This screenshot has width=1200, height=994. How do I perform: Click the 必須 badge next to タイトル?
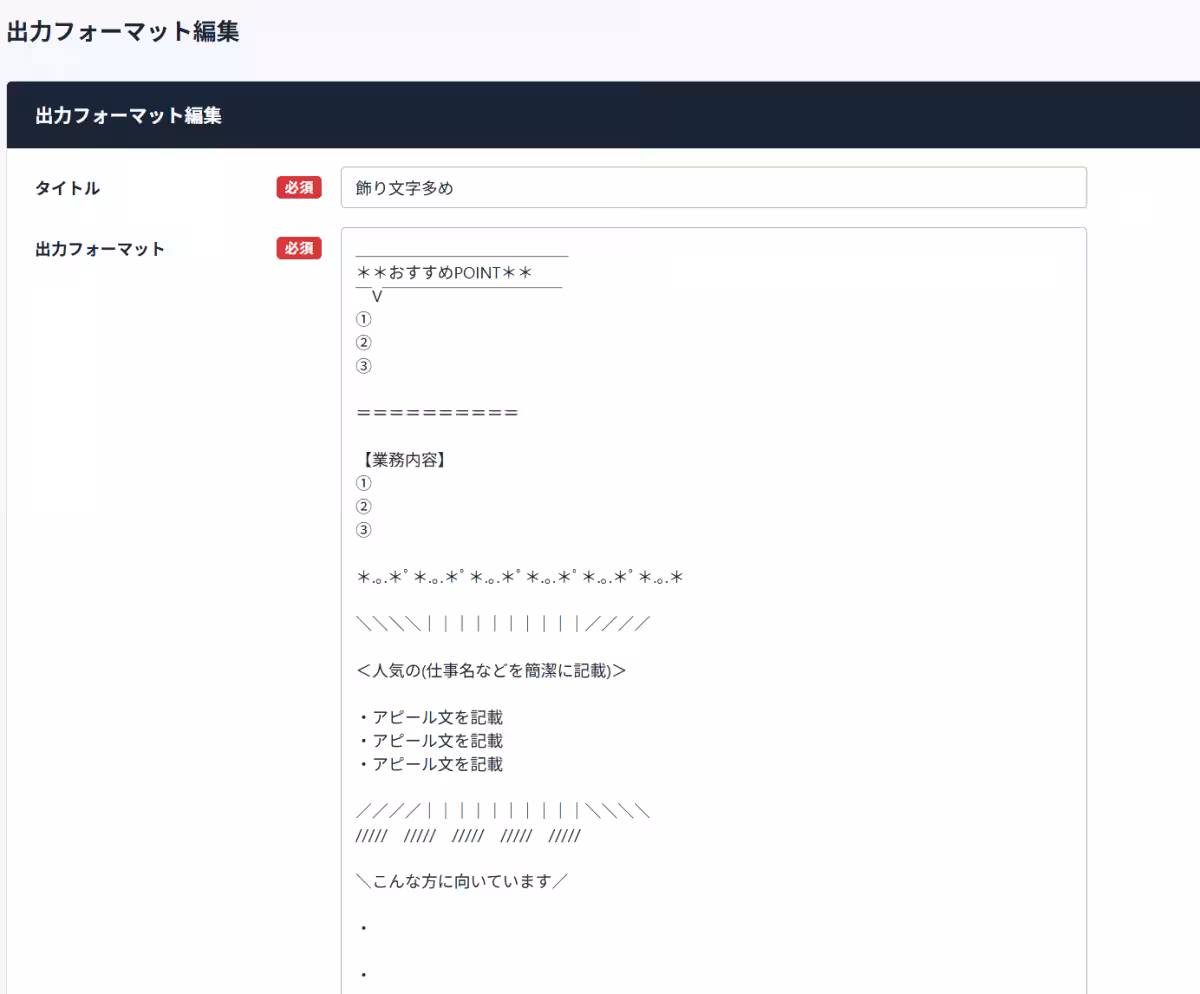coord(298,187)
